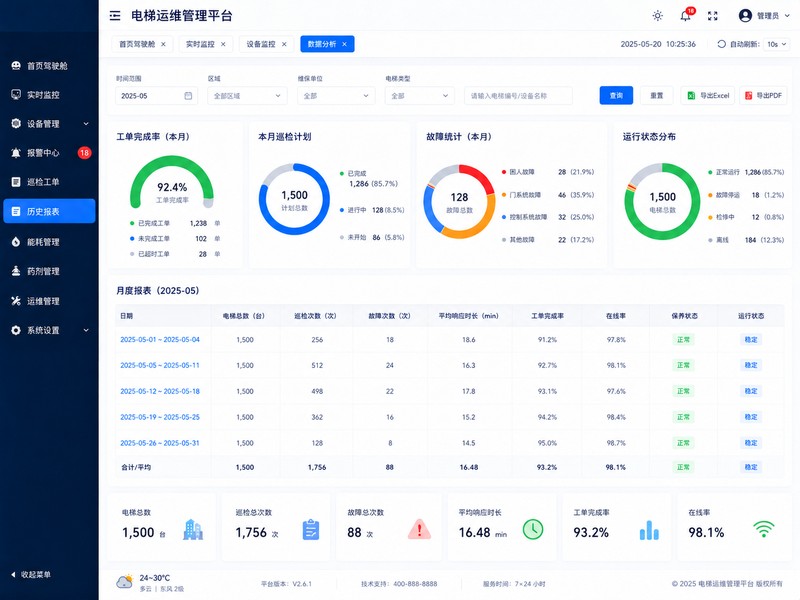Open the 维保单位 dropdown
The width and height of the screenshot is (800, 600).
click(336, 95)
